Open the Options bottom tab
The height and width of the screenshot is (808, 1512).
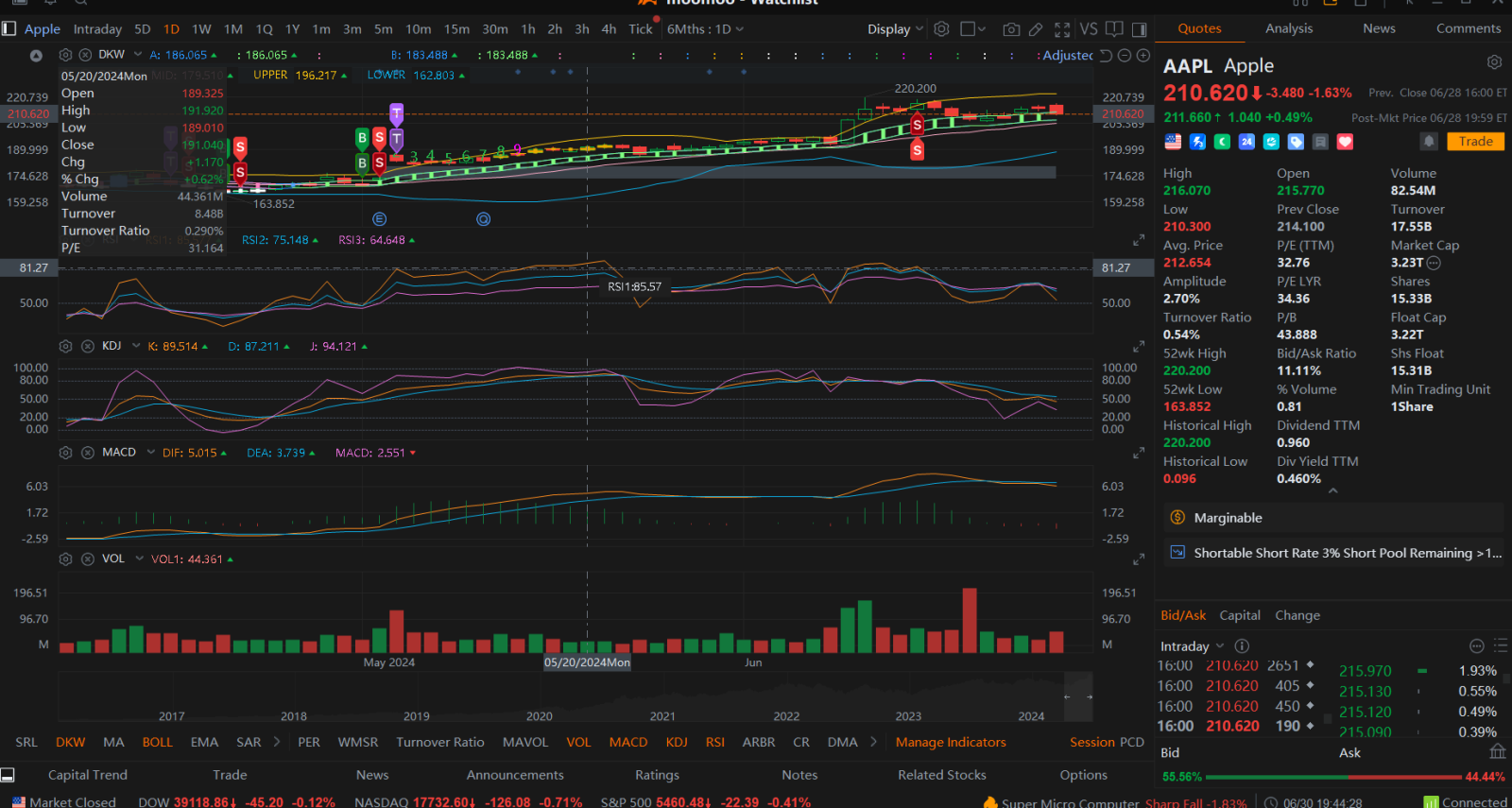click(x=1083, y=775)
